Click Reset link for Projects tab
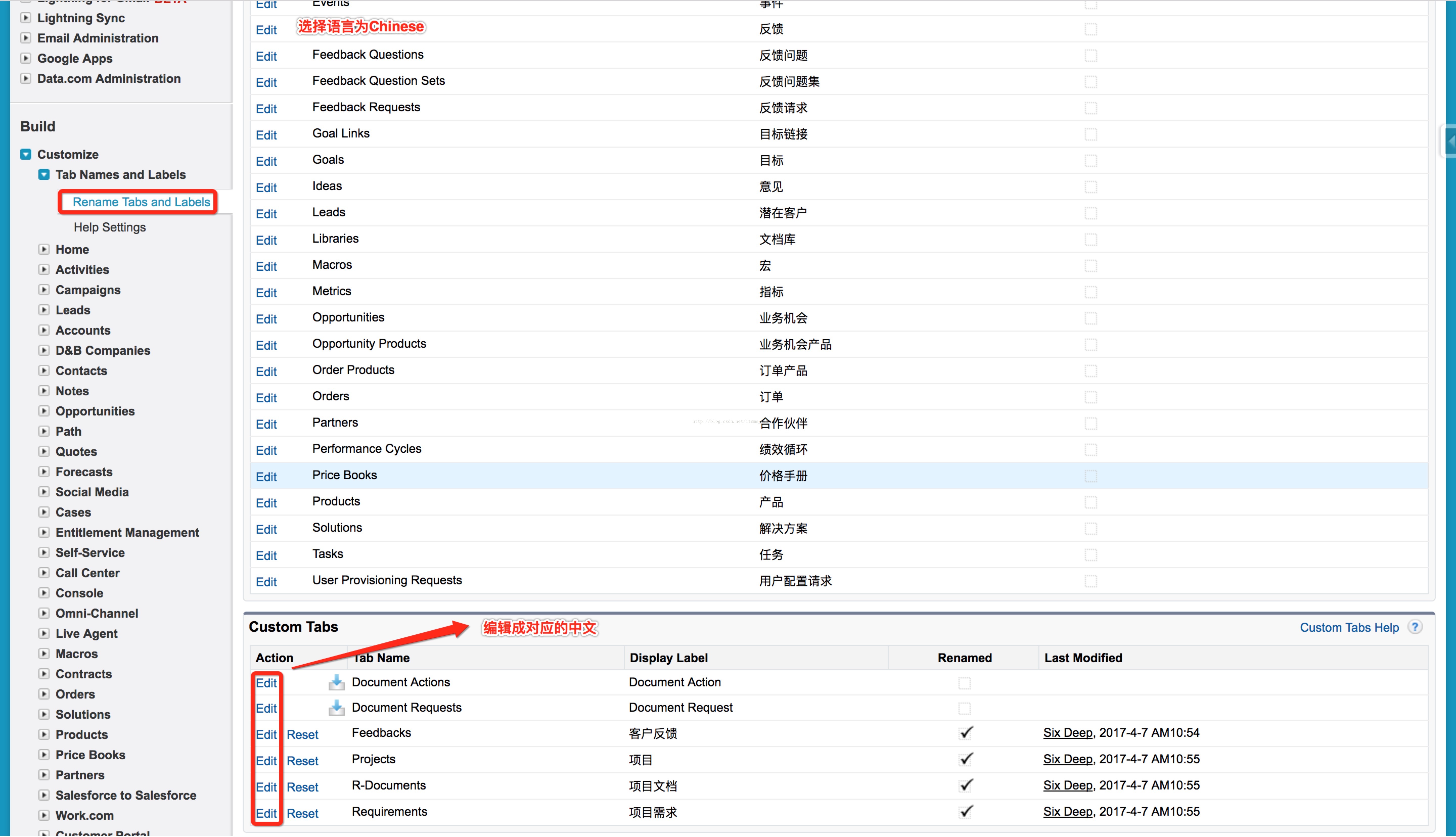The image size is (1456, 837). point(302,761)
